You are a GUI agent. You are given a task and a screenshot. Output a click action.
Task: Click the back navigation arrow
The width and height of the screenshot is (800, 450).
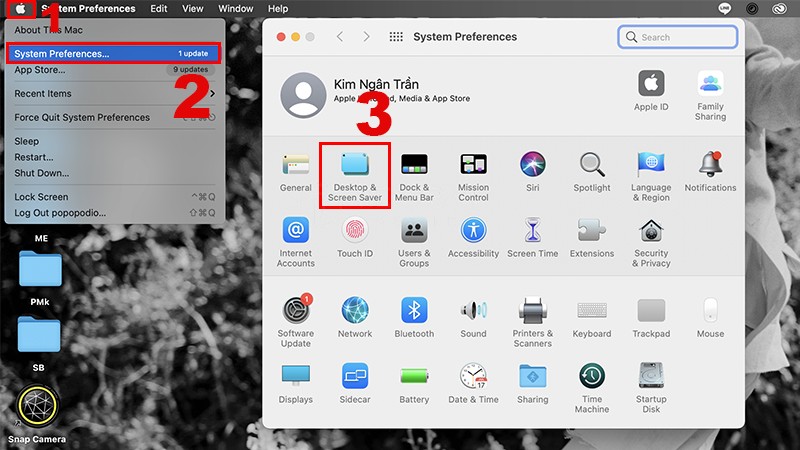(340, 37)
